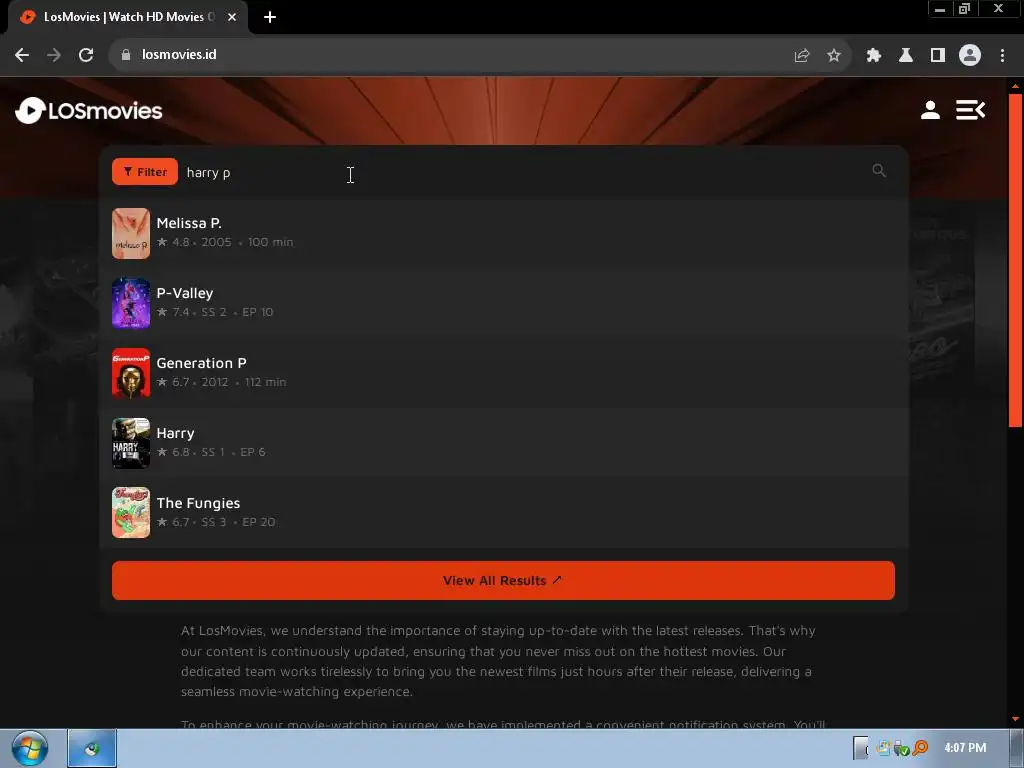The height and width of the screenshot is (768, 1024).
Task: Open the Filter button
Action: click(x=145, y=172)
